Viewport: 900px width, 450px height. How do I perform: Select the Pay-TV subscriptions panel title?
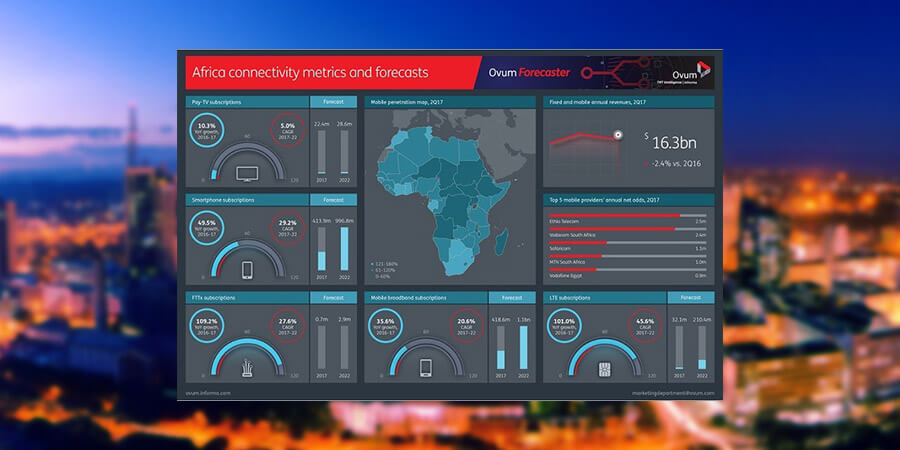point(216,102)
